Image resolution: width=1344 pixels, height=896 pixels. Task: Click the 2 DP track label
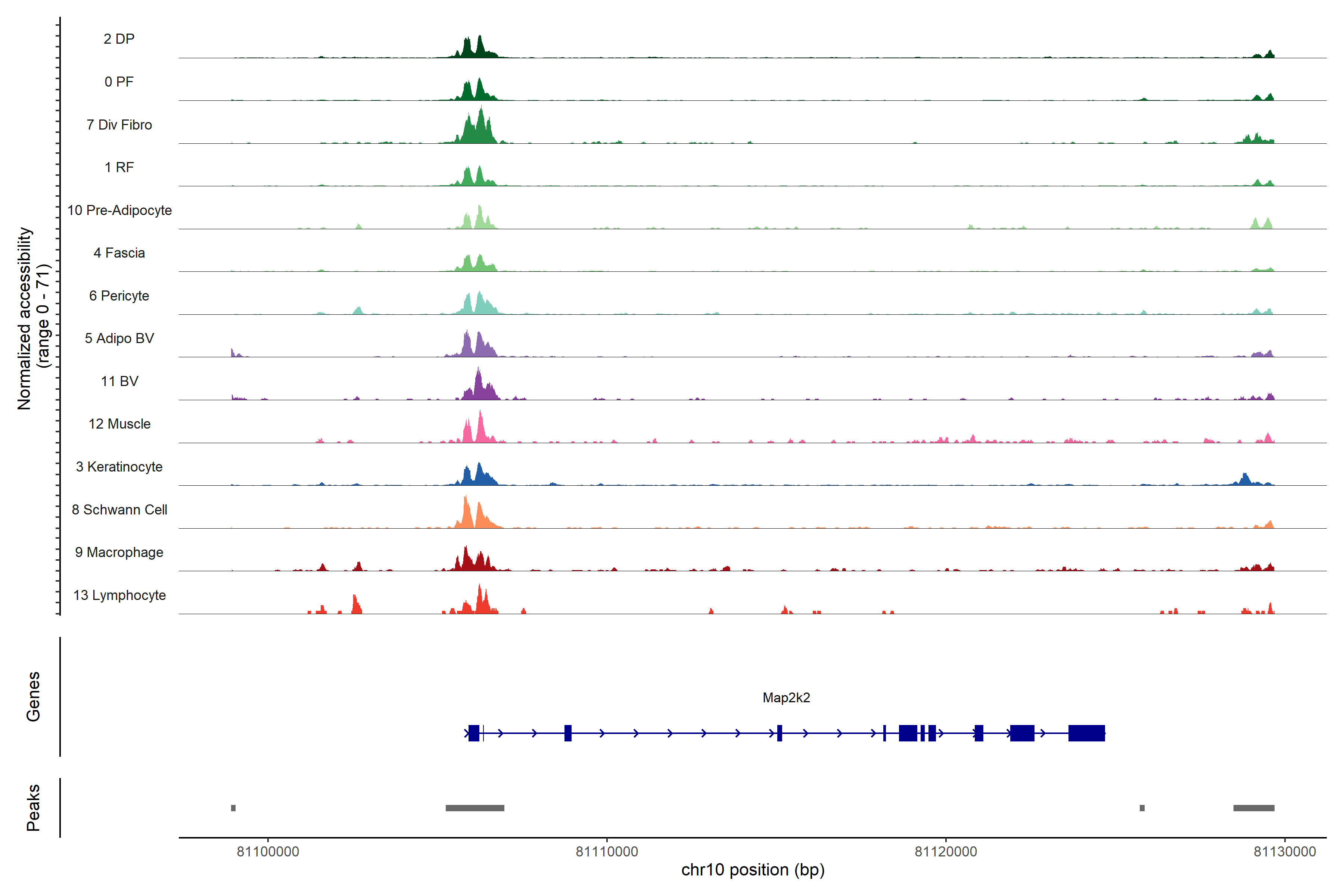click(119, 39)
